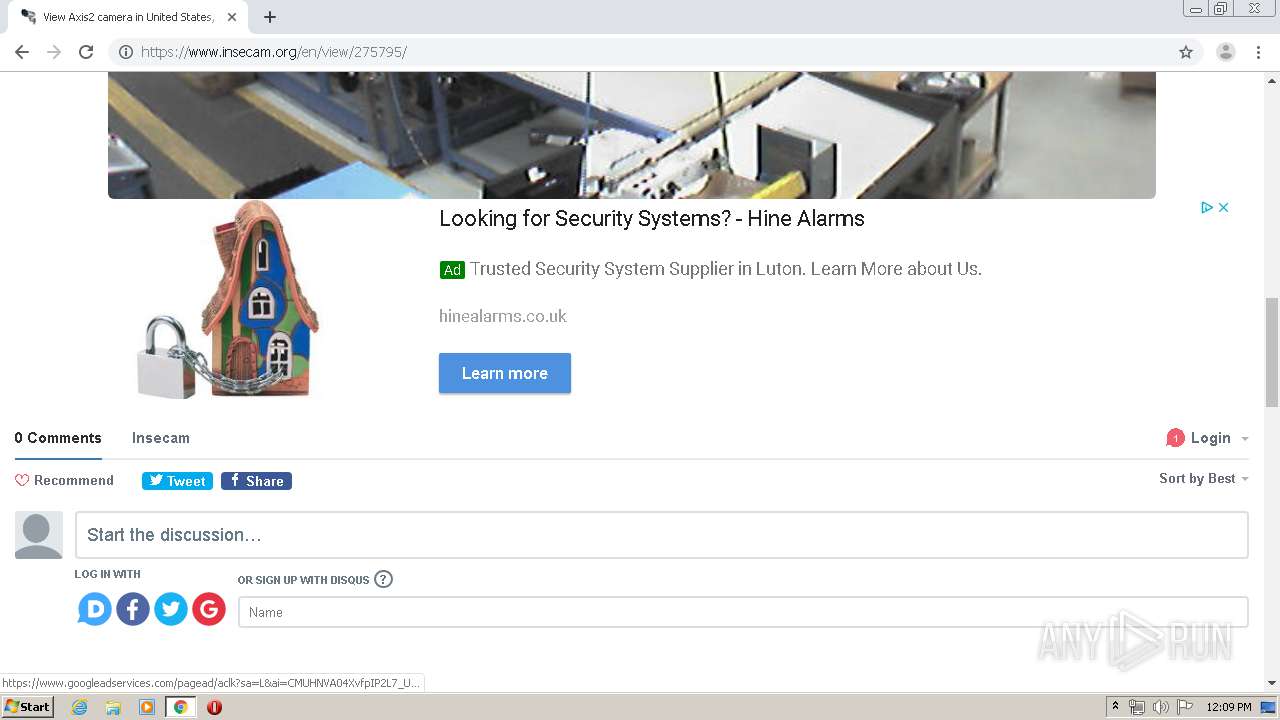
Task: Open the AdChoices triangle icon
Action: point(1207,207)
